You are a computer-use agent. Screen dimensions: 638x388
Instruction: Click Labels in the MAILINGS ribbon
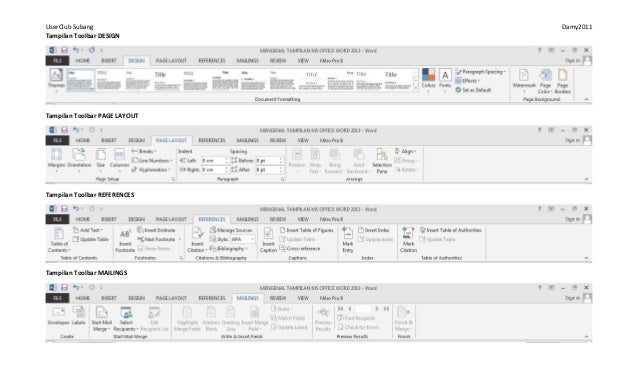coord(79,316)
